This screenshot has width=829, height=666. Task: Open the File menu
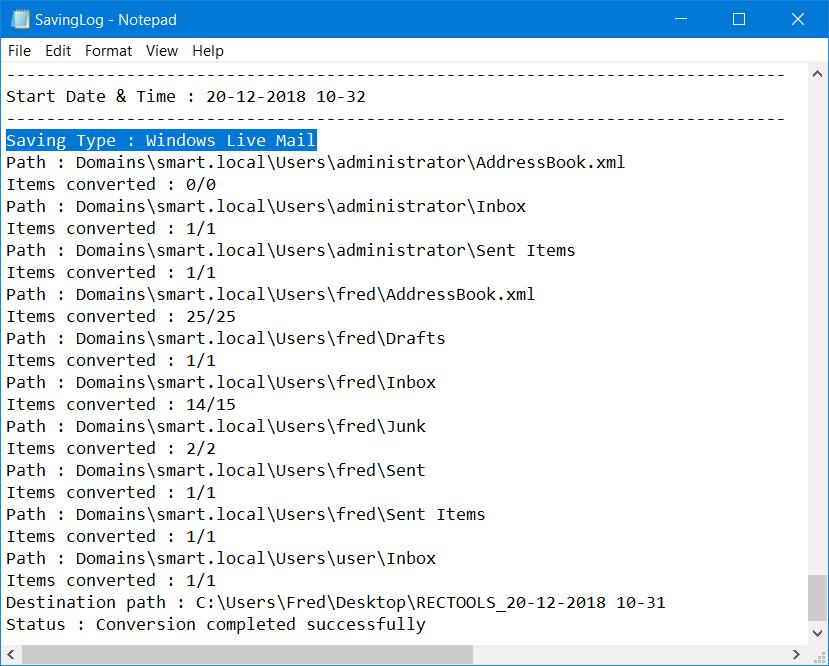(x=20, y=51)
